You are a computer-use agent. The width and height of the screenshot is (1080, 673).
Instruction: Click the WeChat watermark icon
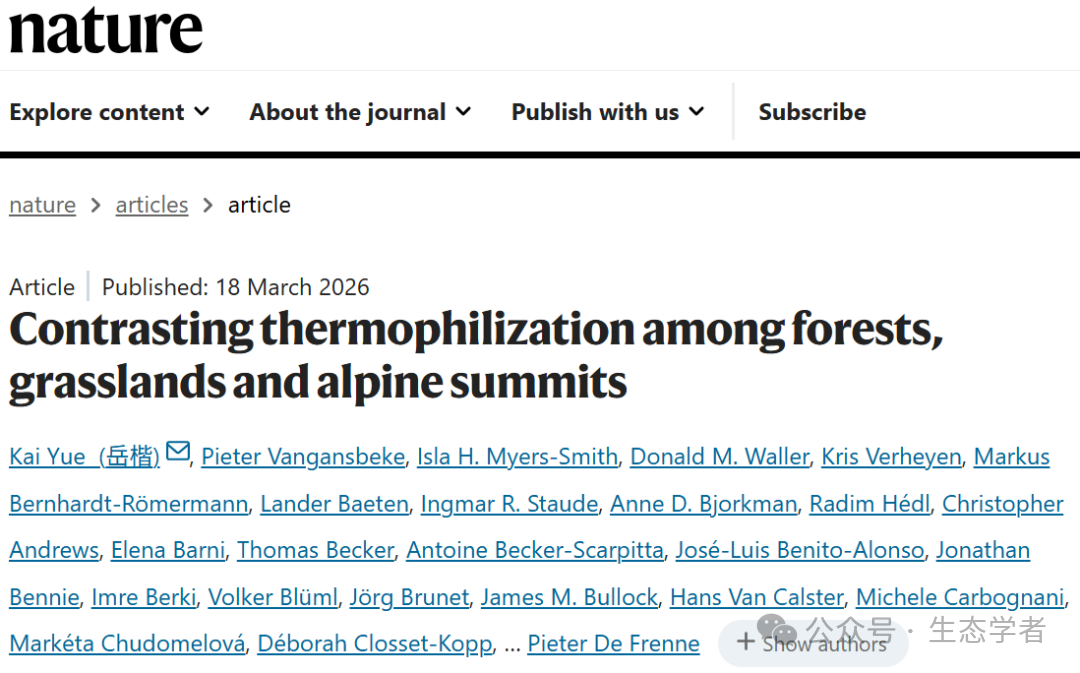[x=776, y=628]
